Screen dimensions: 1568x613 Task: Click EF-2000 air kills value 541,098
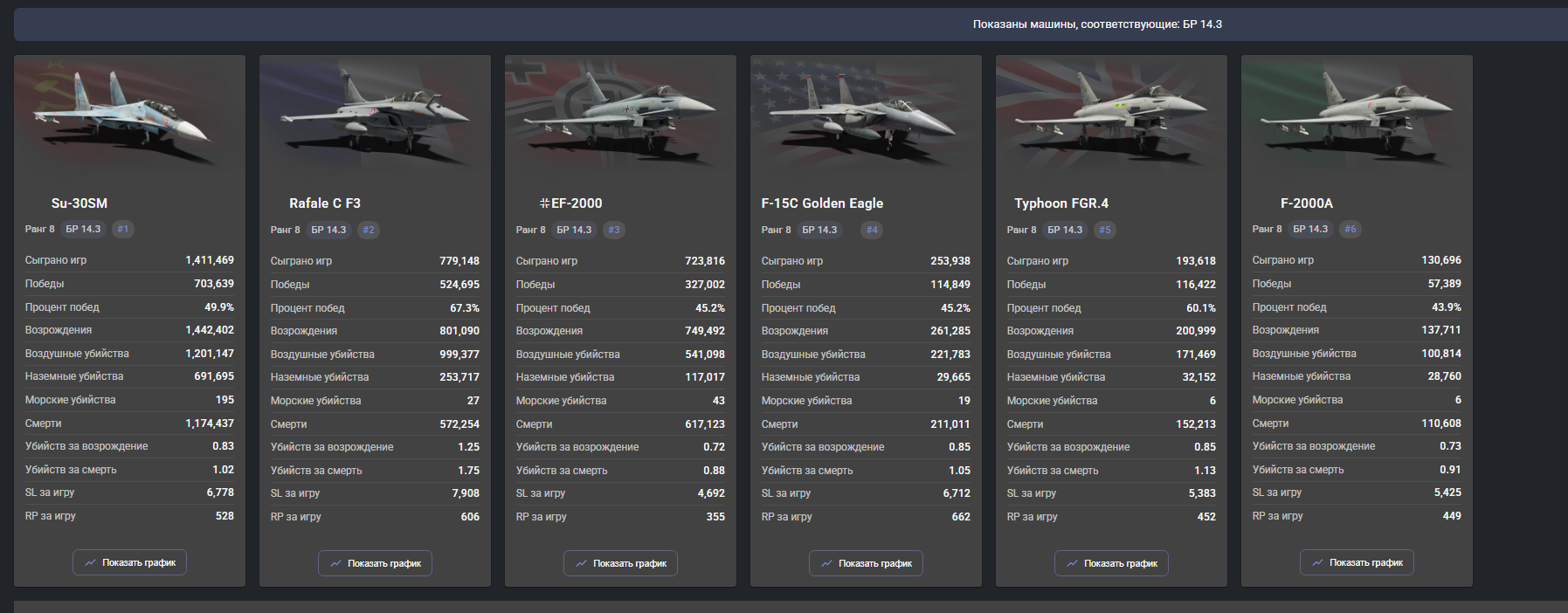coord(705,355)
